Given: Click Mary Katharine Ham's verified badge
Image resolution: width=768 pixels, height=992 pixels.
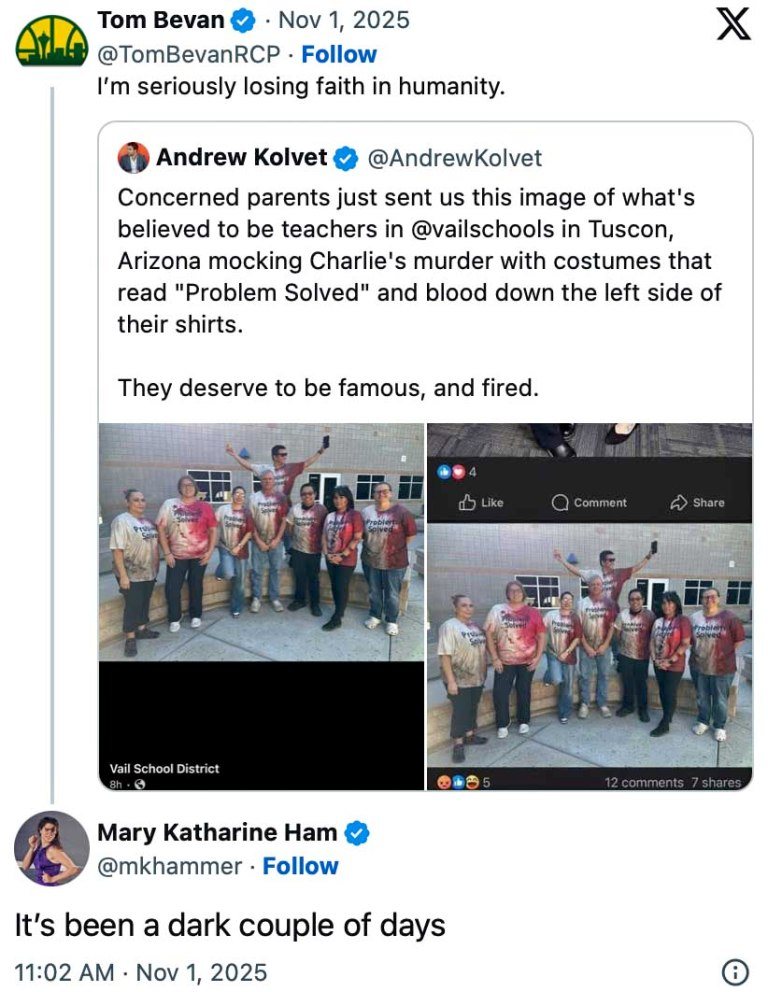Looking at the screenshot, I should 359,832.
